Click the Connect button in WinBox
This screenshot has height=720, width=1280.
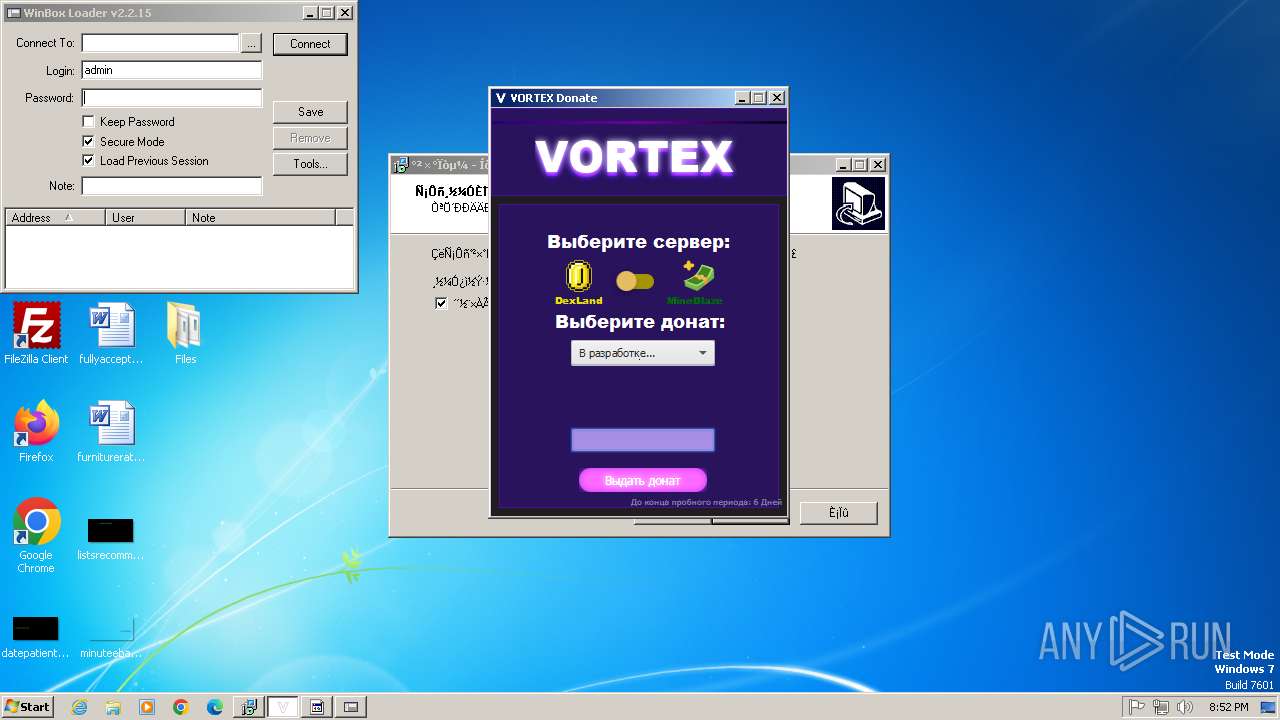310,44
